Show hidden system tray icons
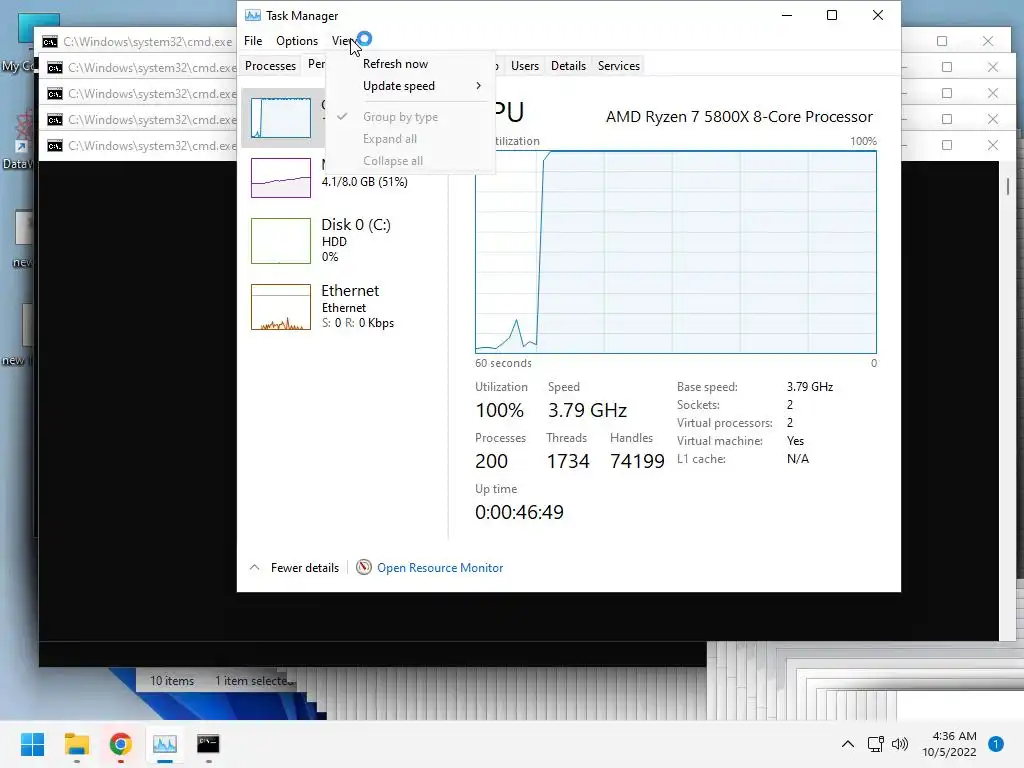The image size is (1024, 768). [848, 744]
